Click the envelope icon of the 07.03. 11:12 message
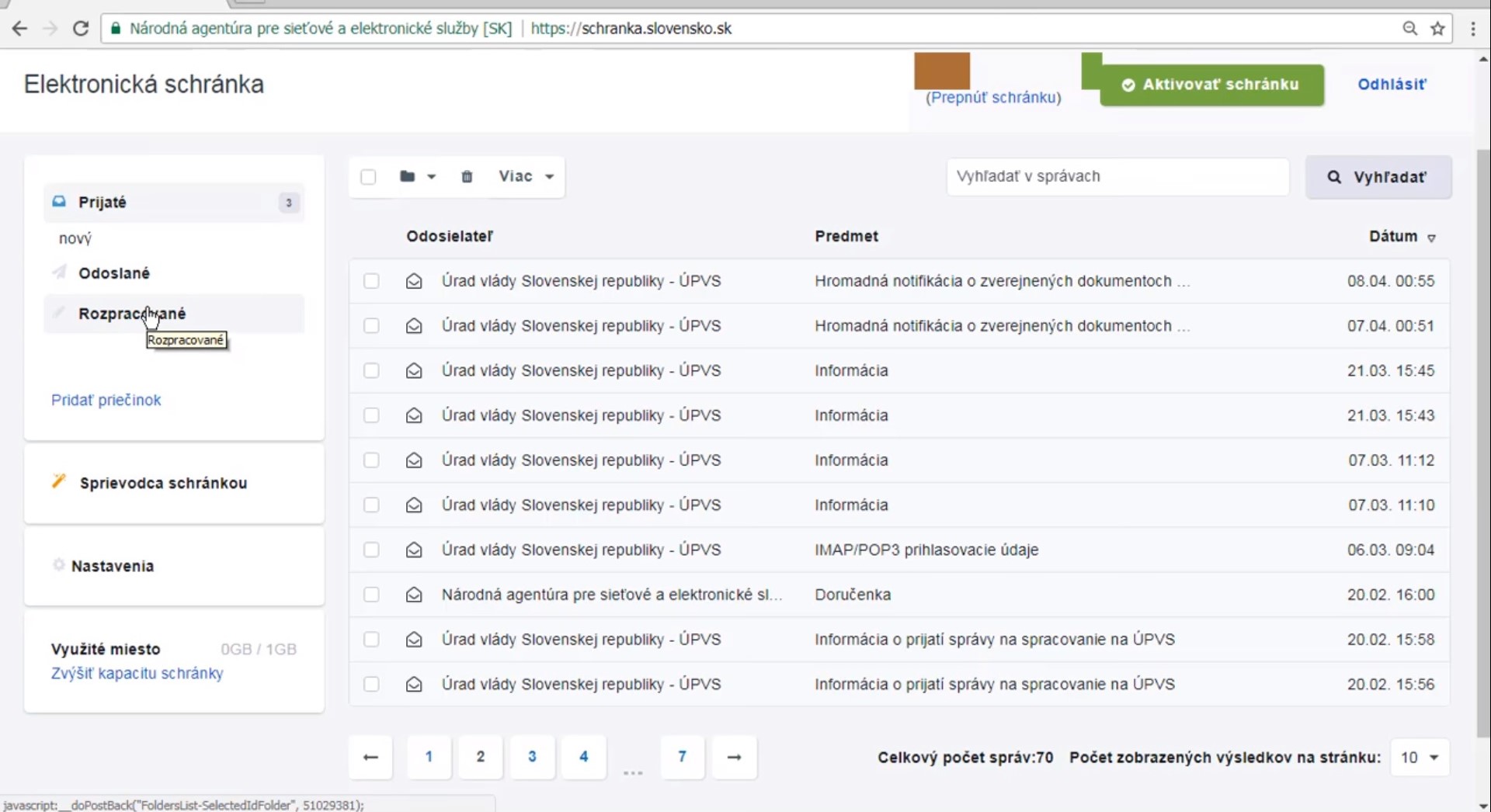This screenshot has width=1491, height=812. [414, 460]
